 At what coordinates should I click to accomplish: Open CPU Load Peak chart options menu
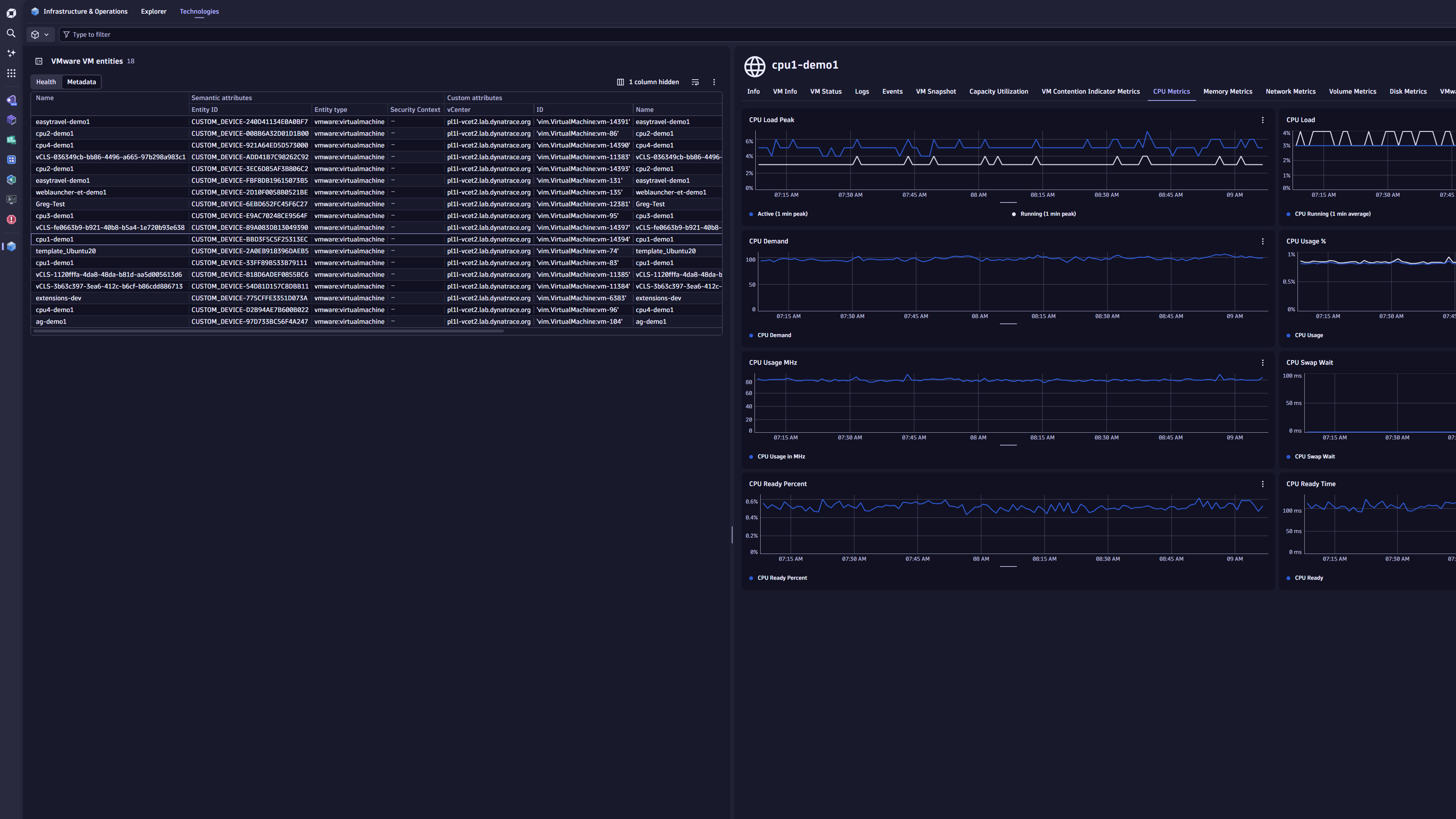click(x=1263, y=119)
